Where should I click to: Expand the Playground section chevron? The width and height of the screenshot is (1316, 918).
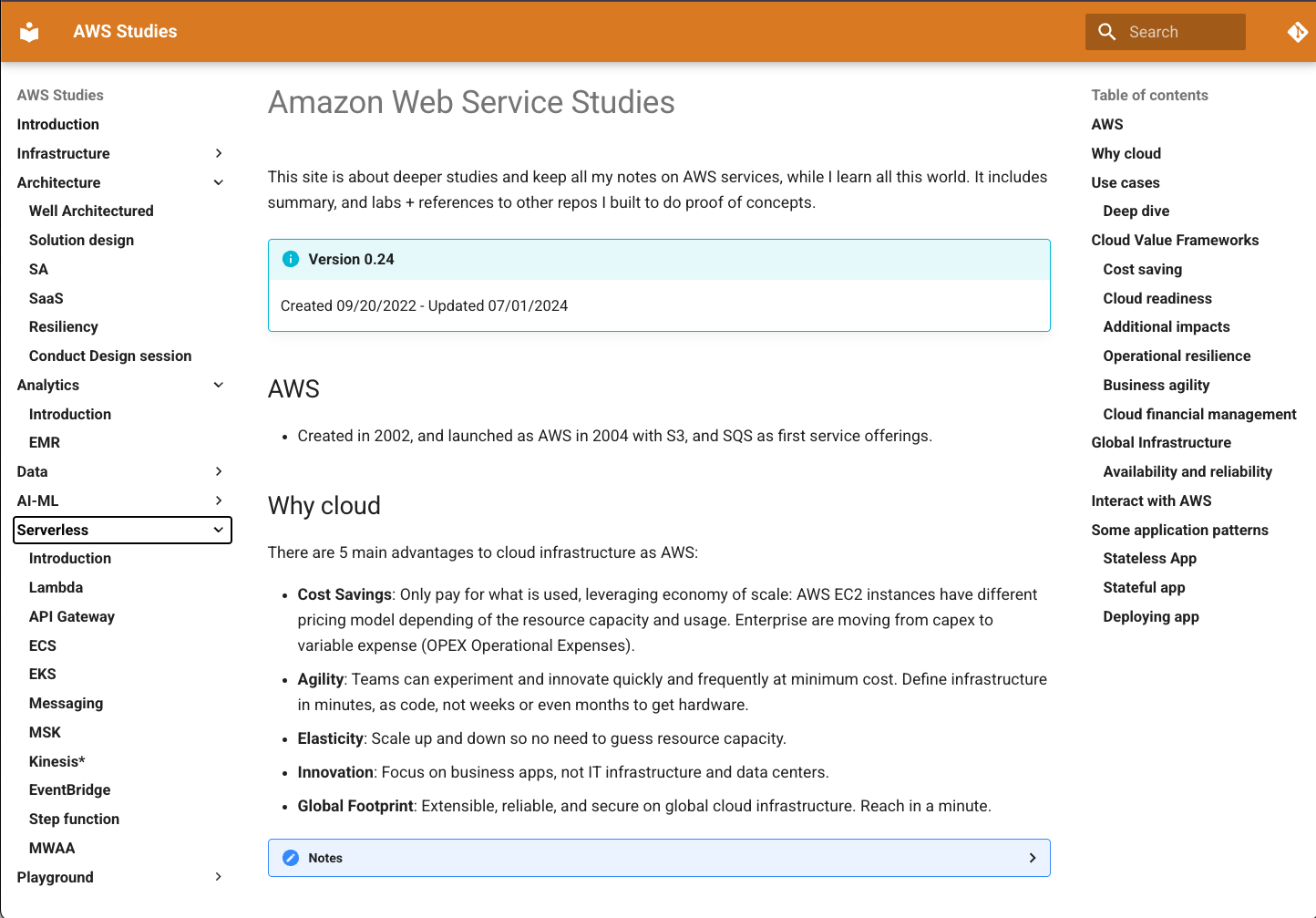[x=219, y=877]
